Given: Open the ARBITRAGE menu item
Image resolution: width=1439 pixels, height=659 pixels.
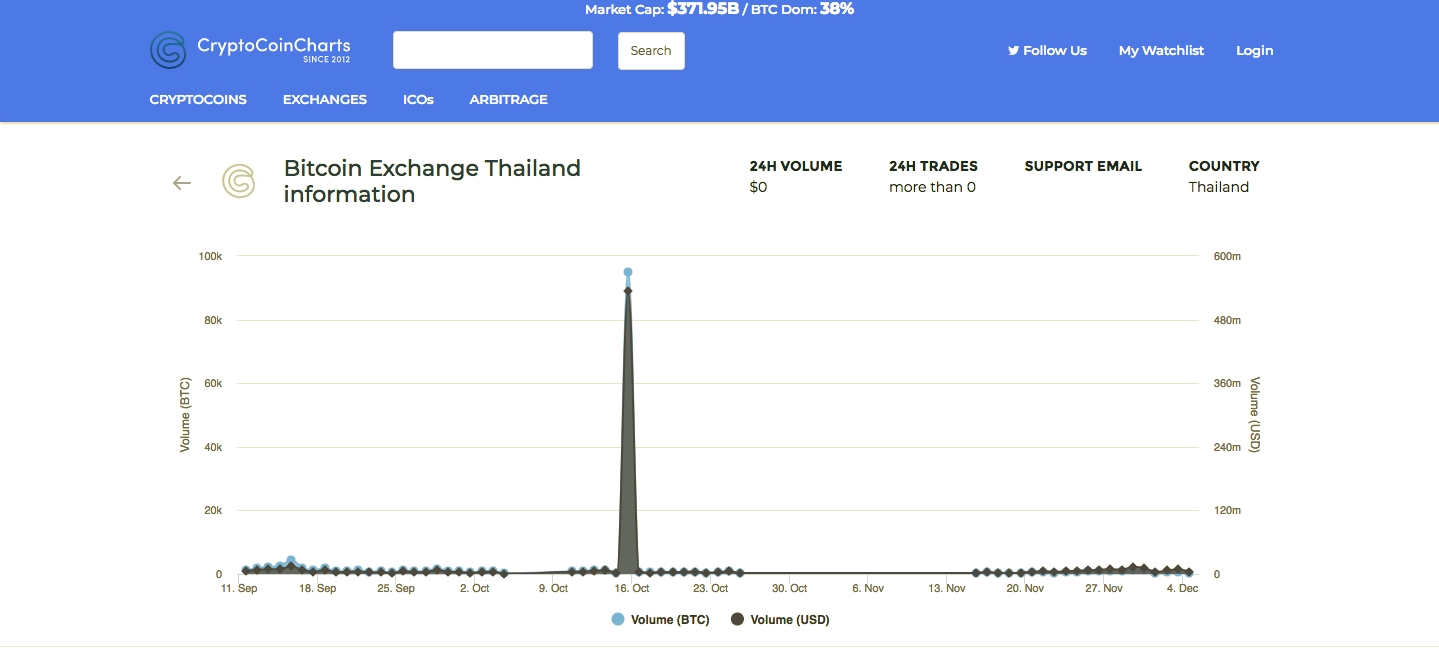Looking at the screenshot, I should point(508,99).
